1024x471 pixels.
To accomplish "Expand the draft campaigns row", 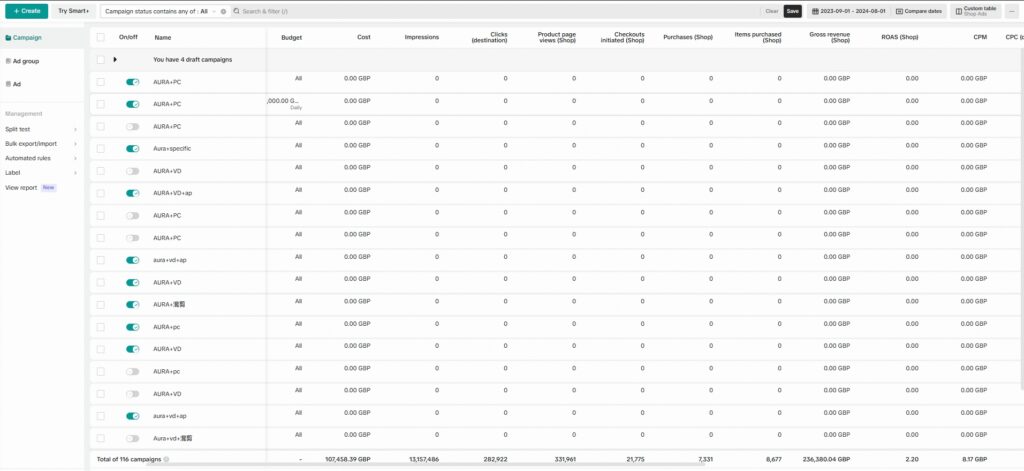I will pos(115,60).
